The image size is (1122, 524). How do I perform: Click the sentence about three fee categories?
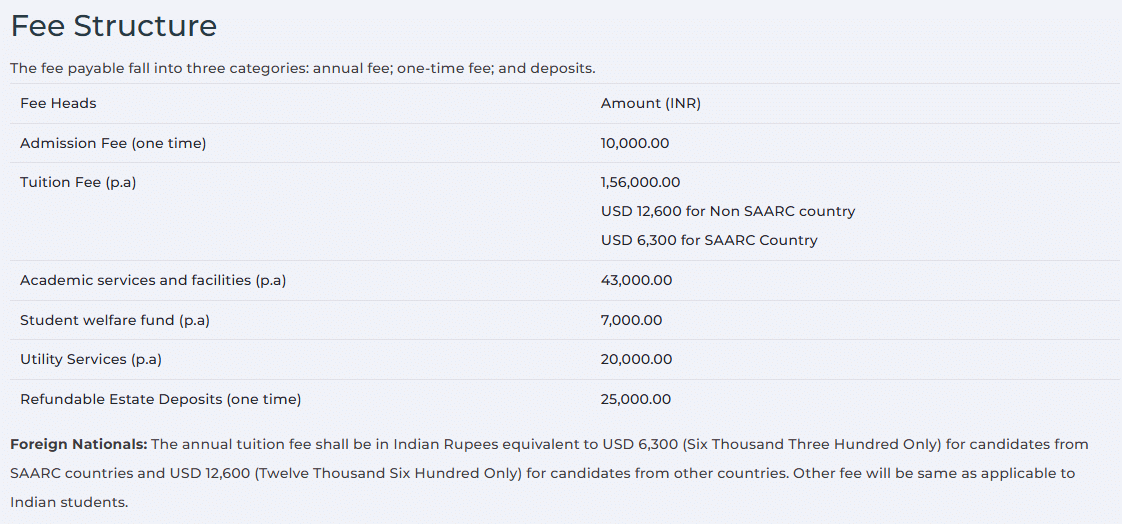[x=302, y=68]
